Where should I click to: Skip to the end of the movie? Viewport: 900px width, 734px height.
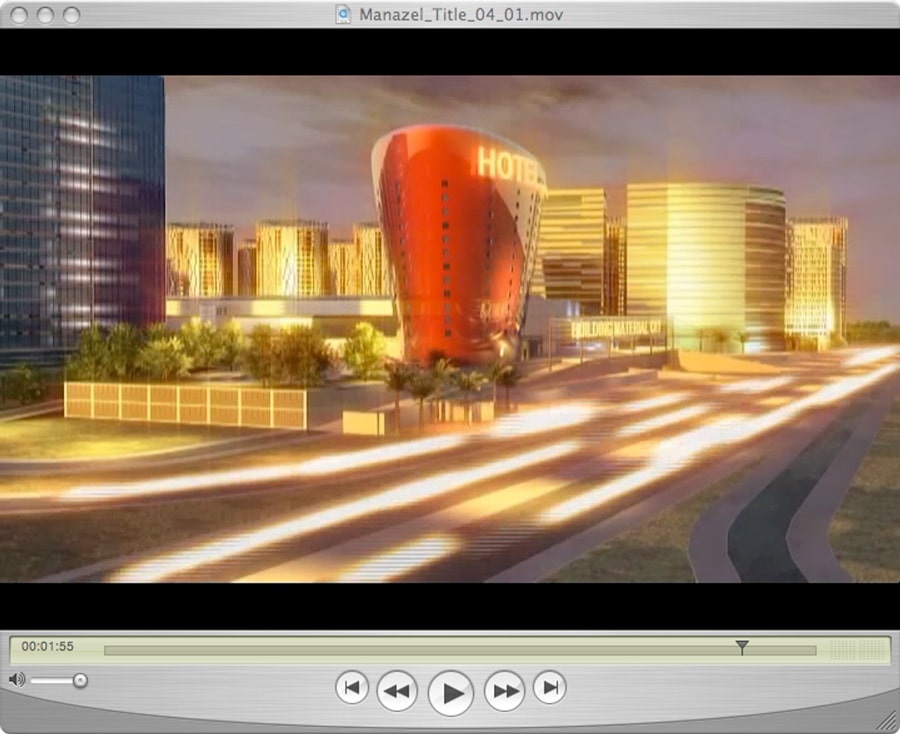click(550, 687)
